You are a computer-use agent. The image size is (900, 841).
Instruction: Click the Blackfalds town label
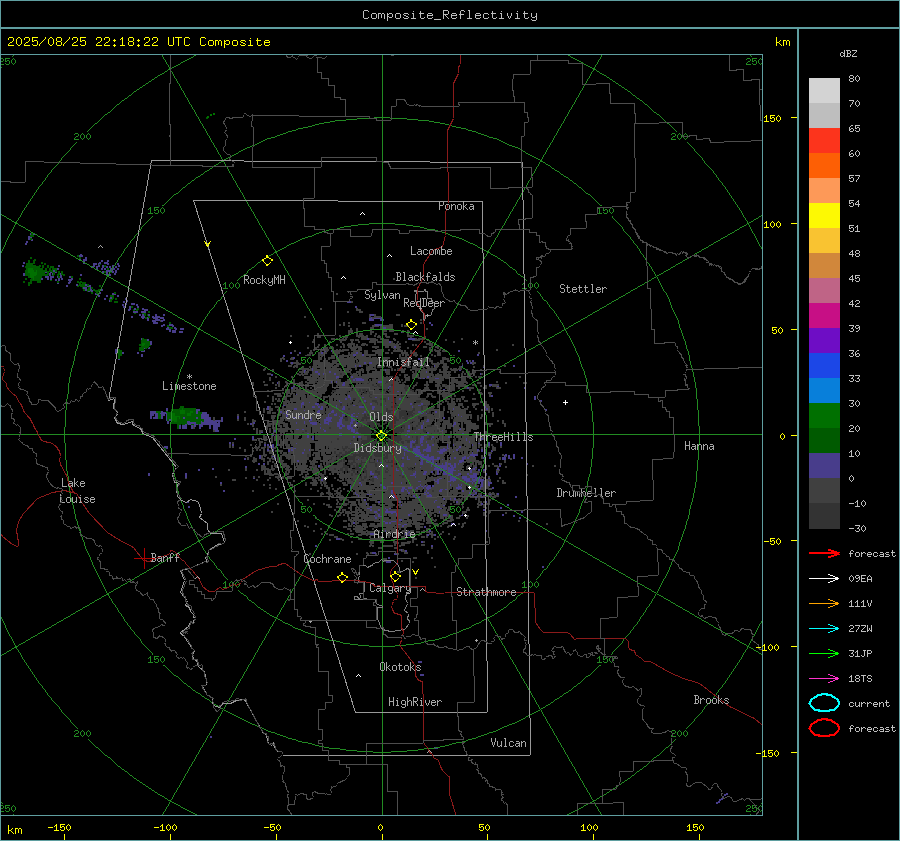click(425, 277)
